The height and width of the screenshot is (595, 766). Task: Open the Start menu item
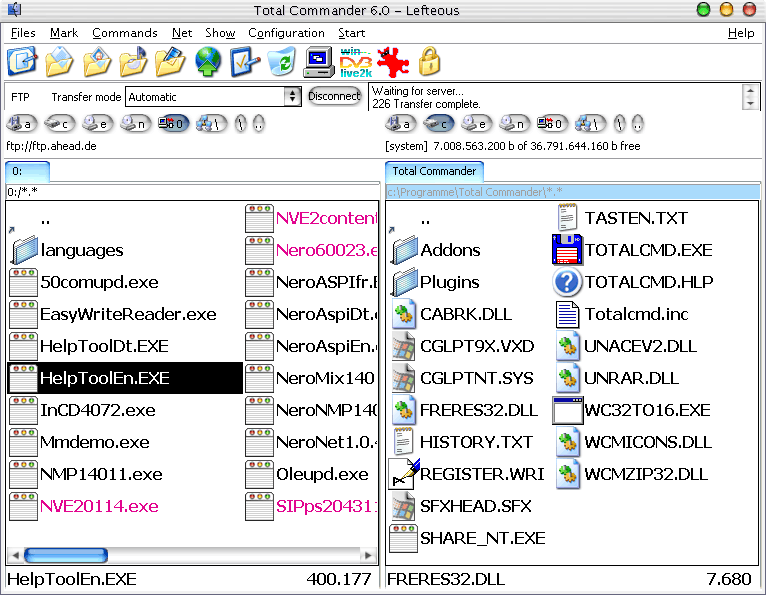(351, 33)
